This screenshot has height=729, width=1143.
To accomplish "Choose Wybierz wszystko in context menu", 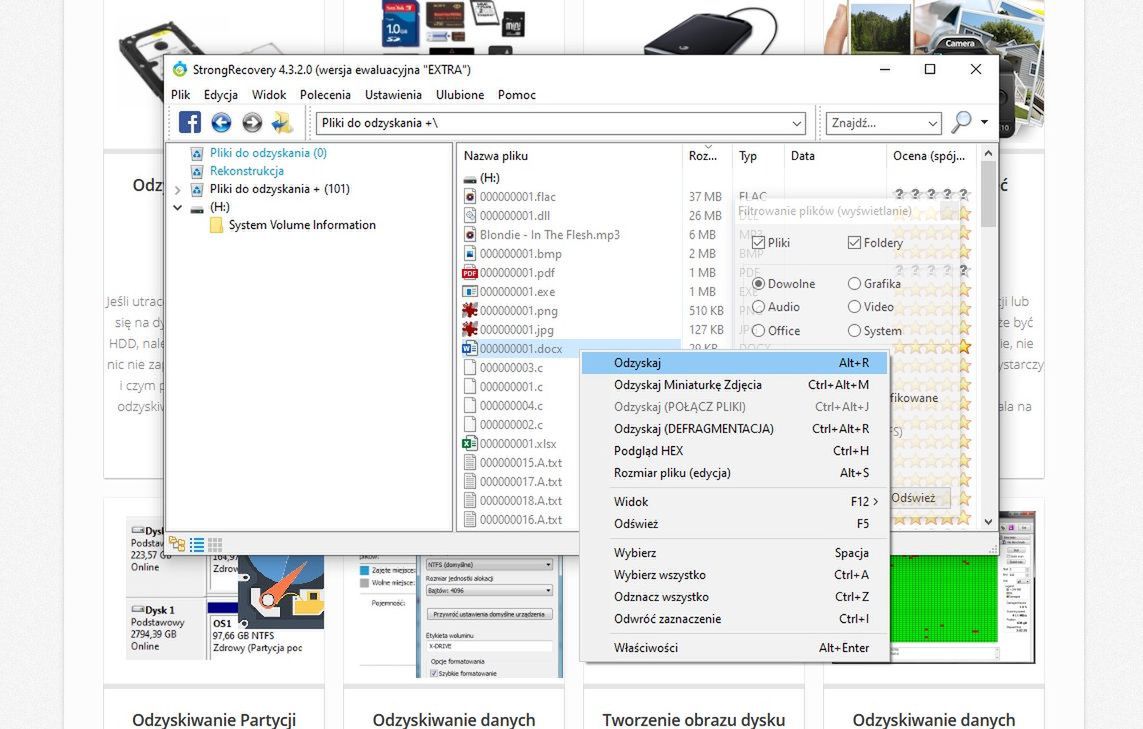I will [x=735, y=574].
